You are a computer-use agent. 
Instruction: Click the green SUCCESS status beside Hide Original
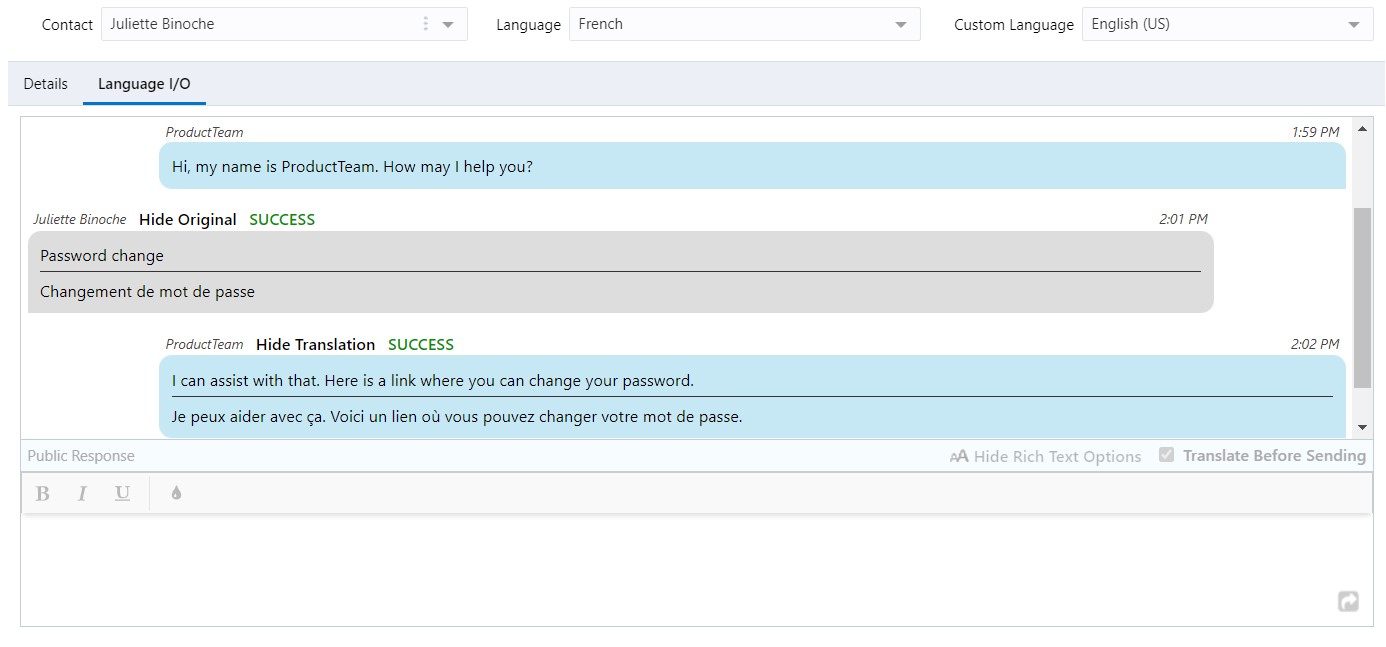[282, 220]
